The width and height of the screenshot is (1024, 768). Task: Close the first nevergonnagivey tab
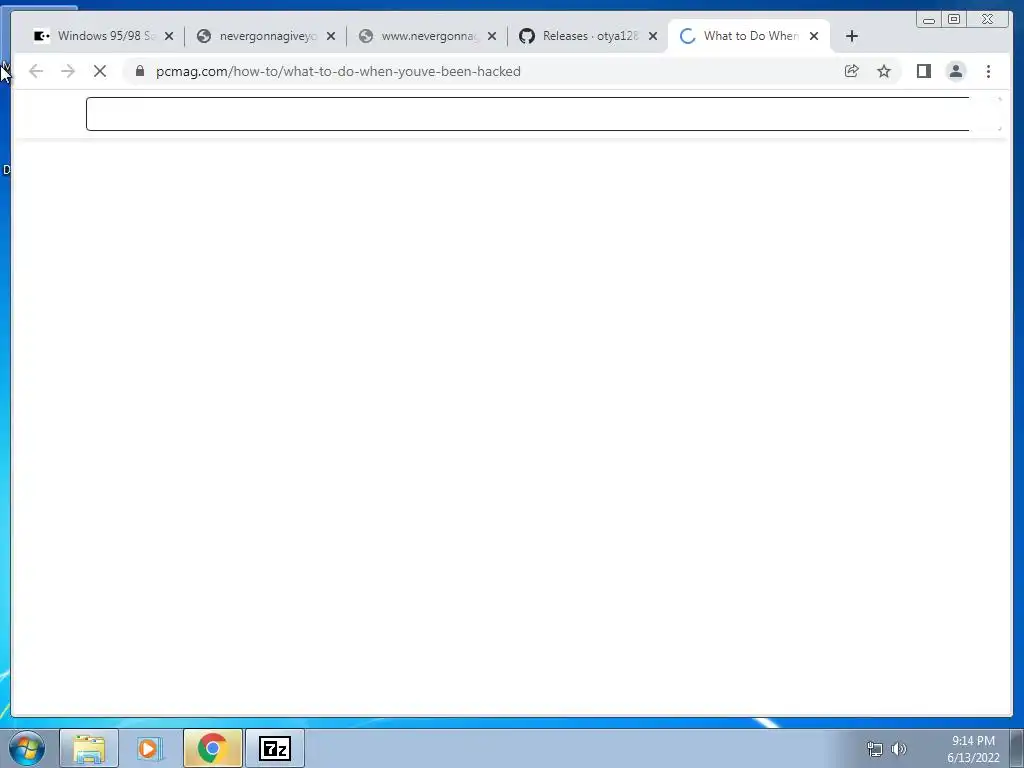(331, 36)
